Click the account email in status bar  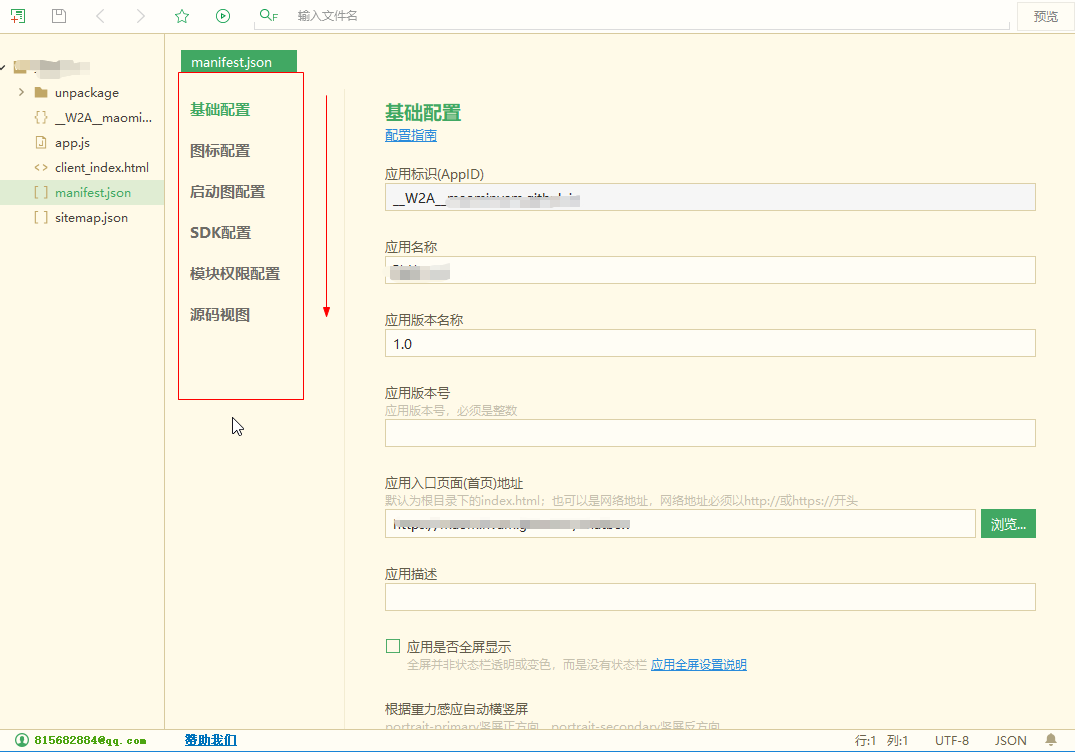coord(90,740)
